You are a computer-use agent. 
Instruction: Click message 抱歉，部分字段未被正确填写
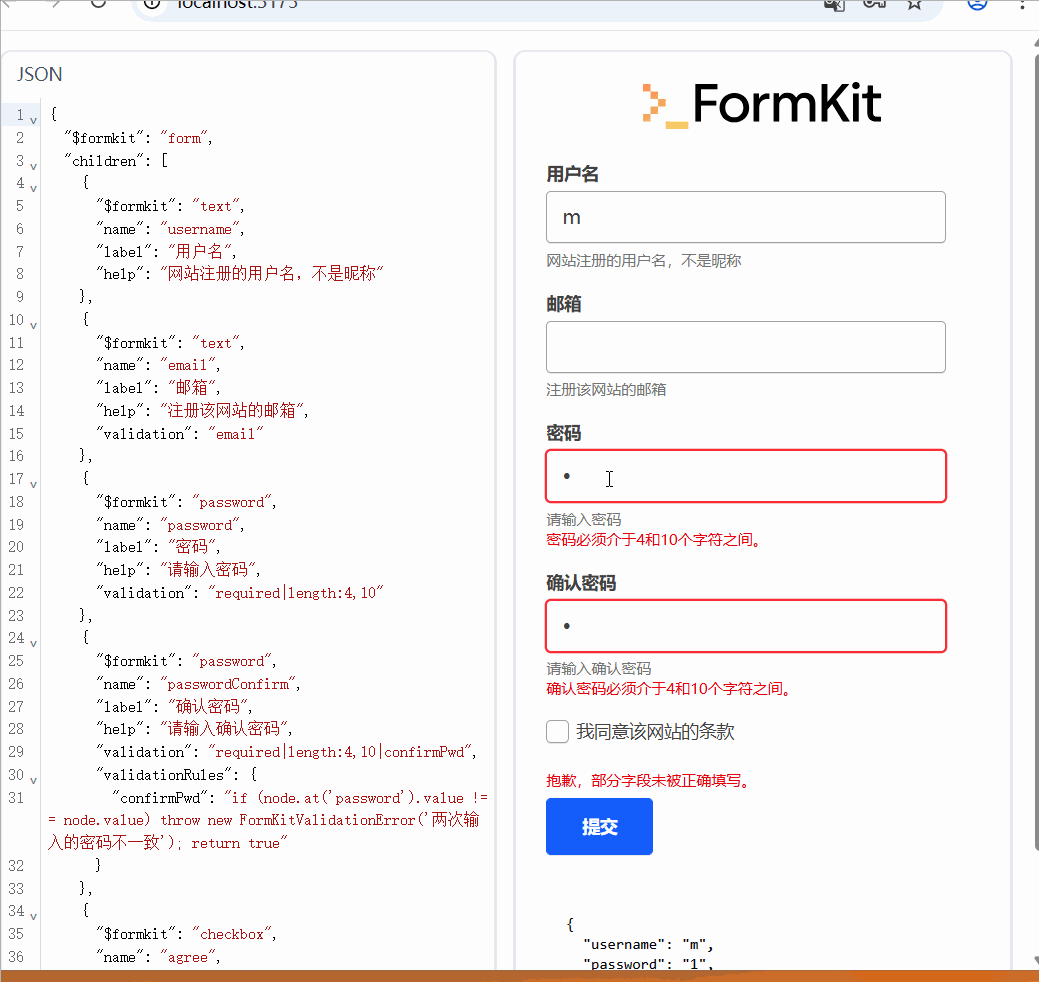[647, 781]
